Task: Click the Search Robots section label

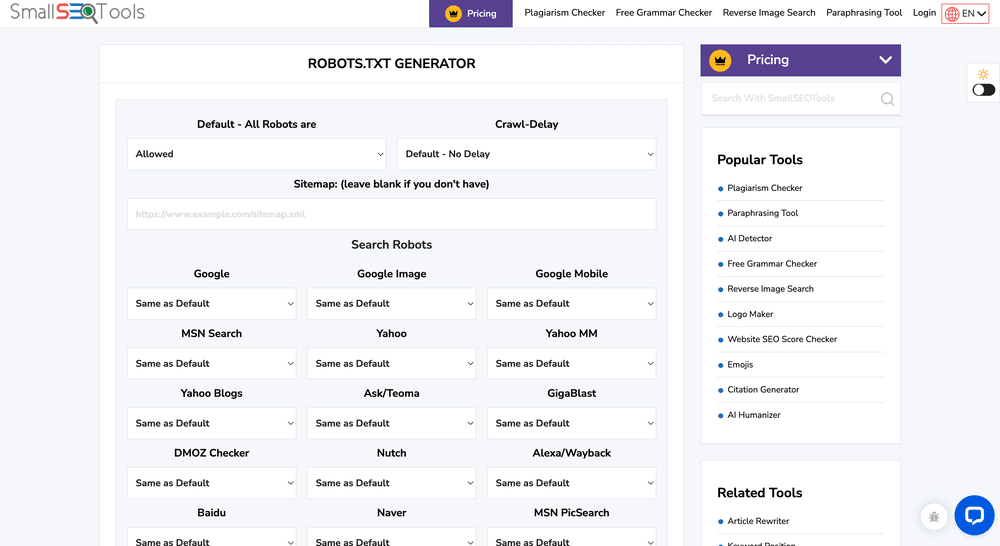Action: click(x=392, y=245)
